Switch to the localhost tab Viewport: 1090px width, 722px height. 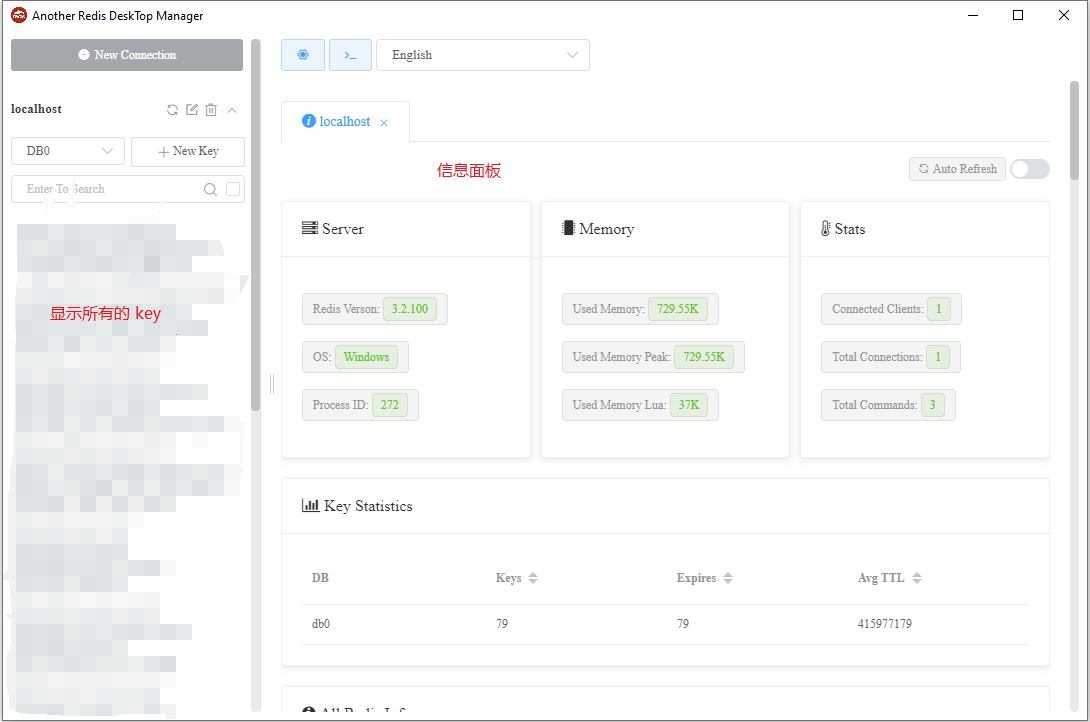345,122
